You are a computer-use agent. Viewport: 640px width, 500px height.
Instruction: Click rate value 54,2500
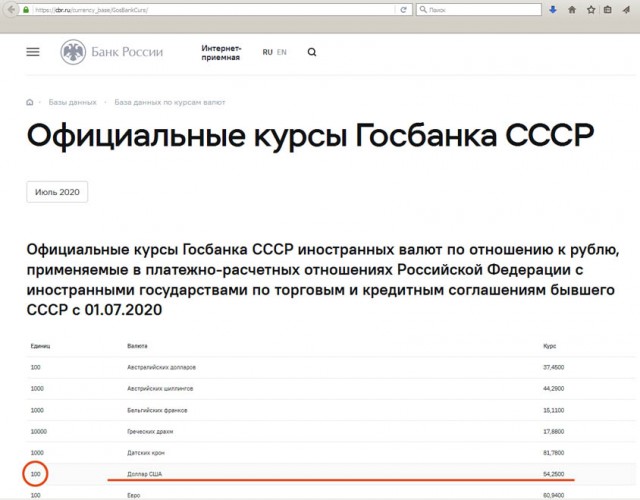553,474
